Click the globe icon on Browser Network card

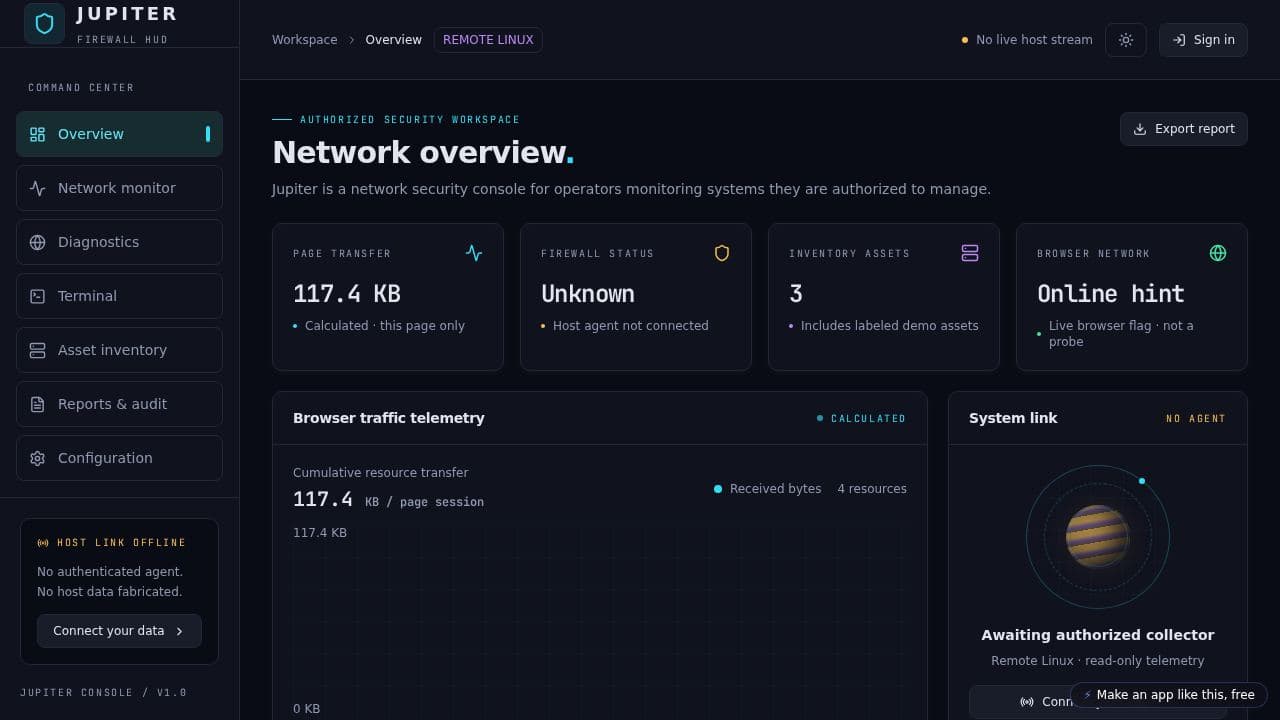[1218, 253]
